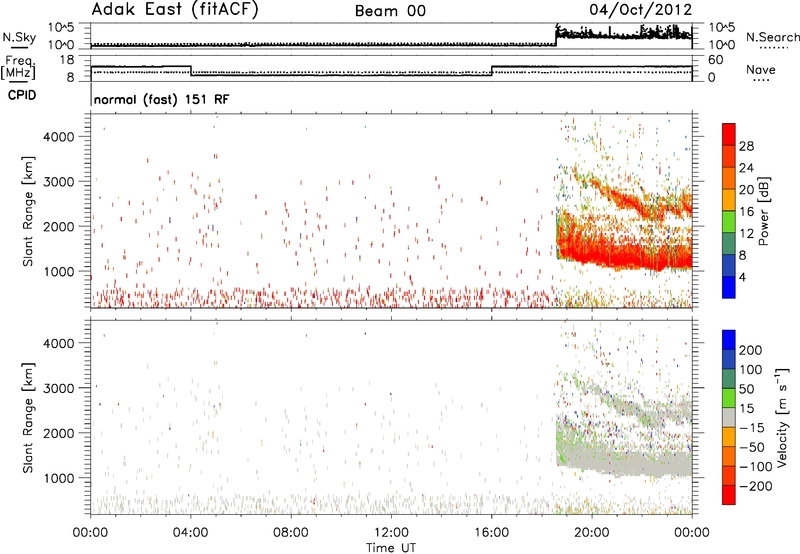Viewport: 800px width, 554px height.
Task: Click the "08:00" time tick label
Action: click(290, 533)
